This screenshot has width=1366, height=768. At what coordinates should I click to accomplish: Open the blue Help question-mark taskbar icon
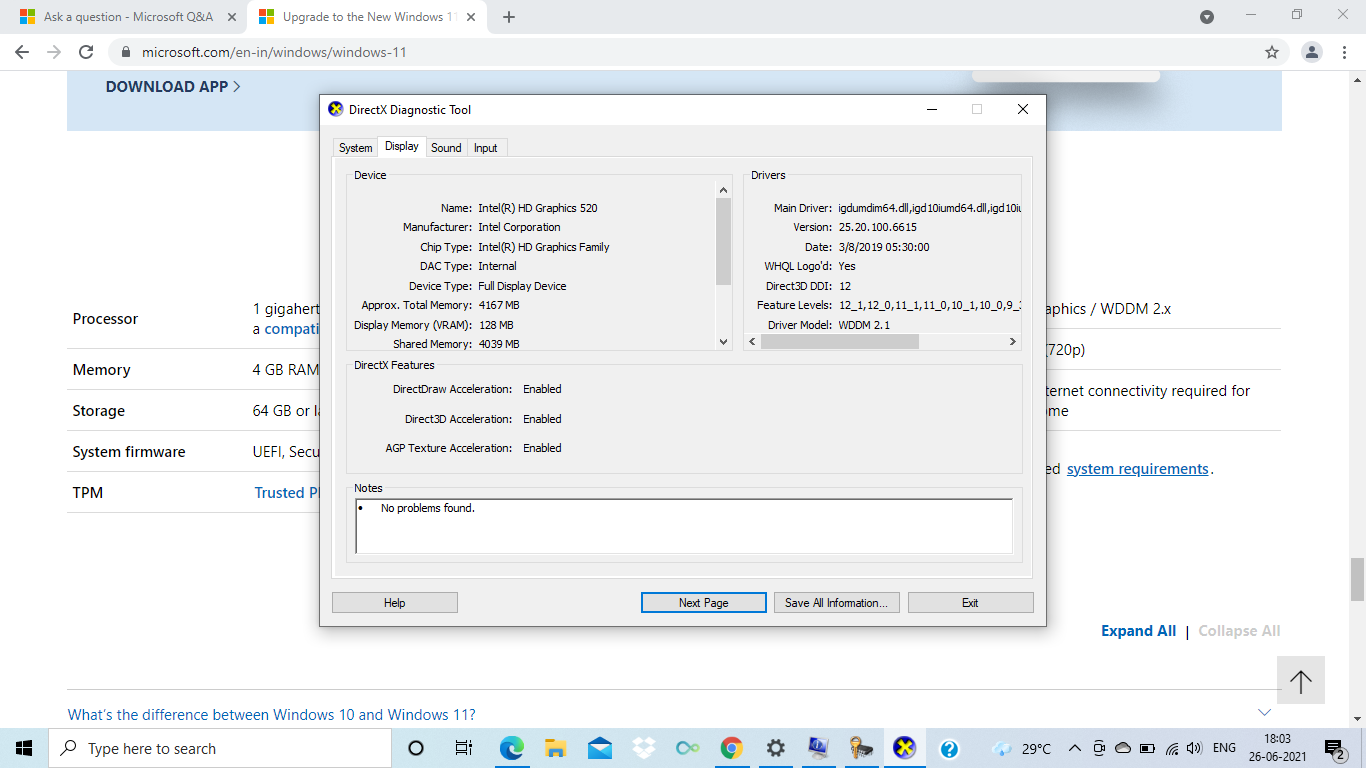pyautogui.click(x=950, y=748)
